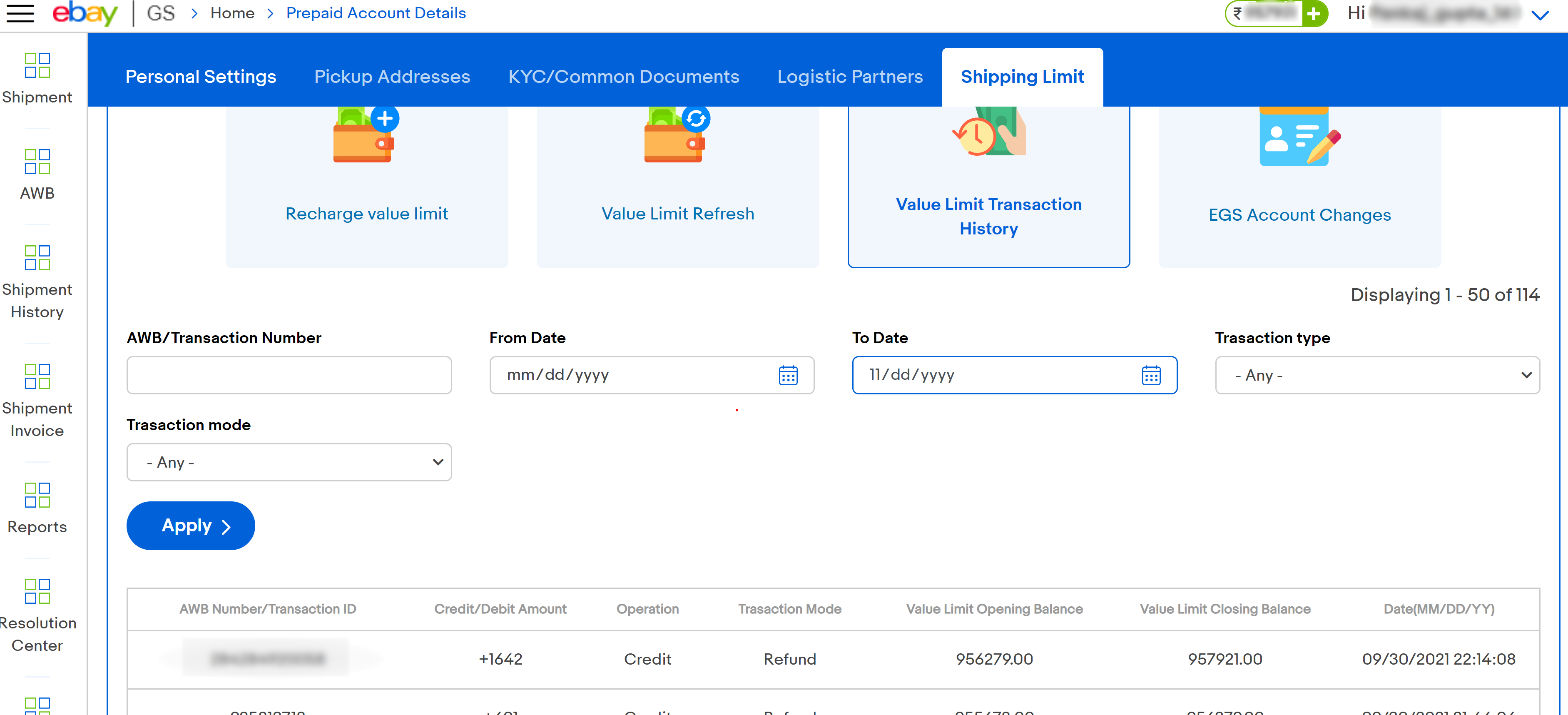Screen dimensions: 1568x715
Task: Select the From Date input field
Action: 650,375
